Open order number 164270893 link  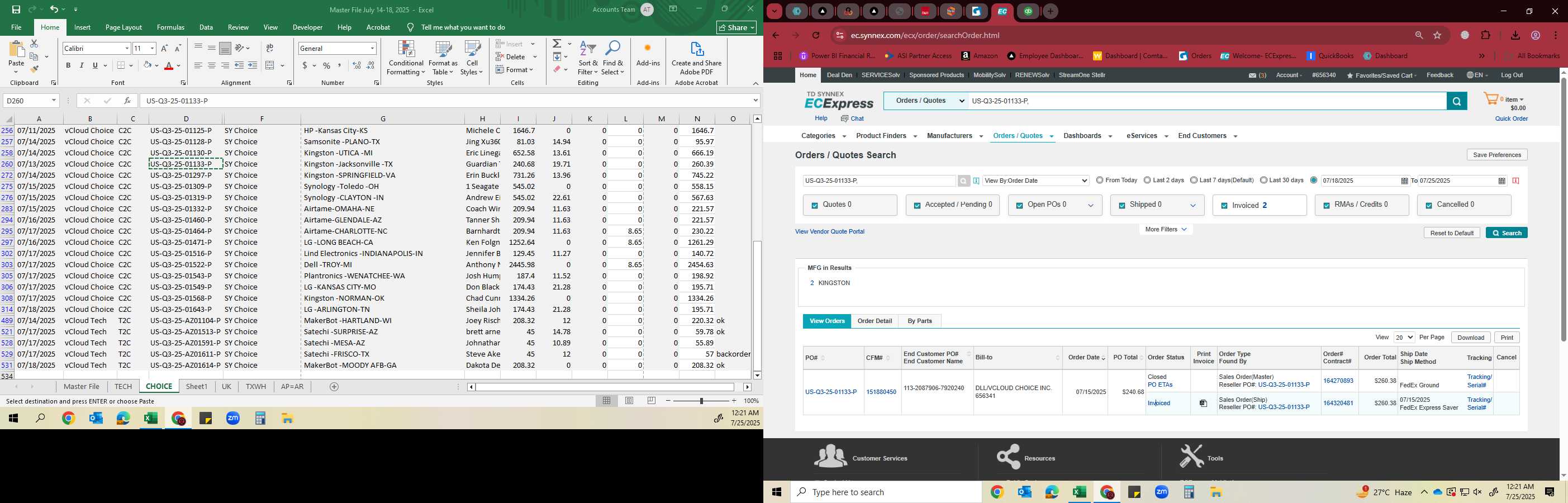click(x=1338, y=381)
